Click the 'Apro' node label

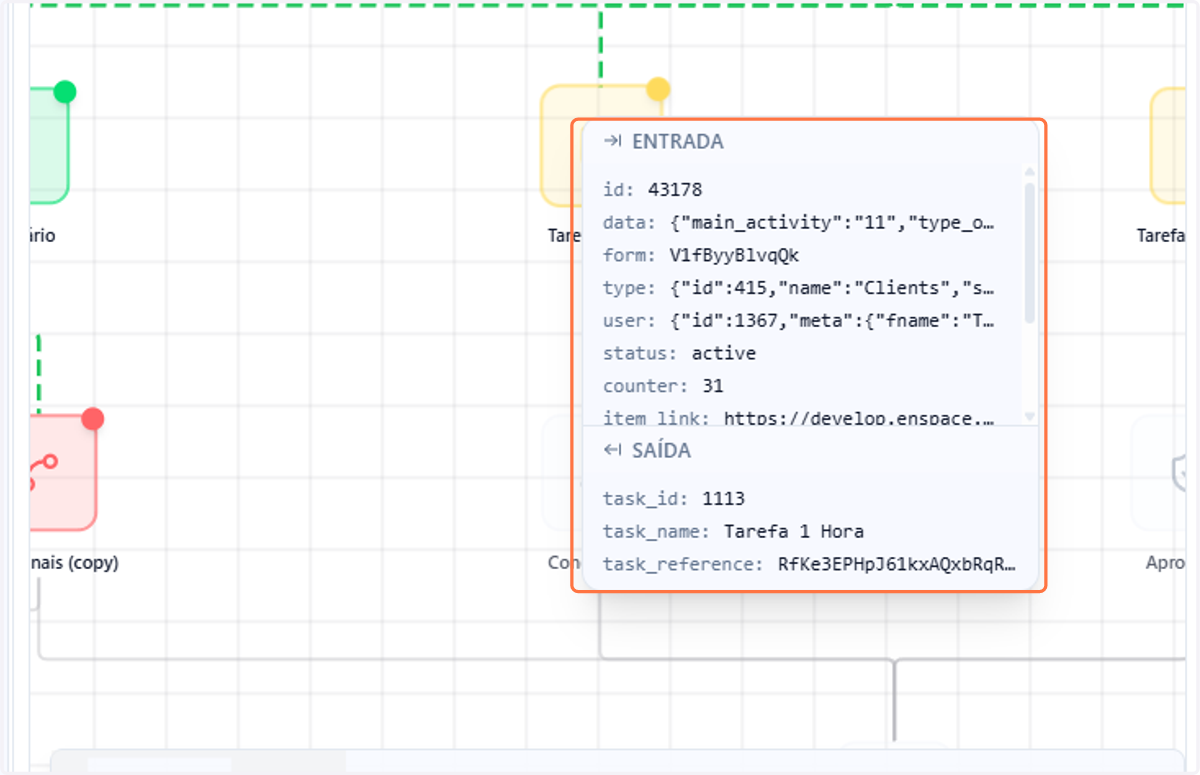tap(1166, 563)
